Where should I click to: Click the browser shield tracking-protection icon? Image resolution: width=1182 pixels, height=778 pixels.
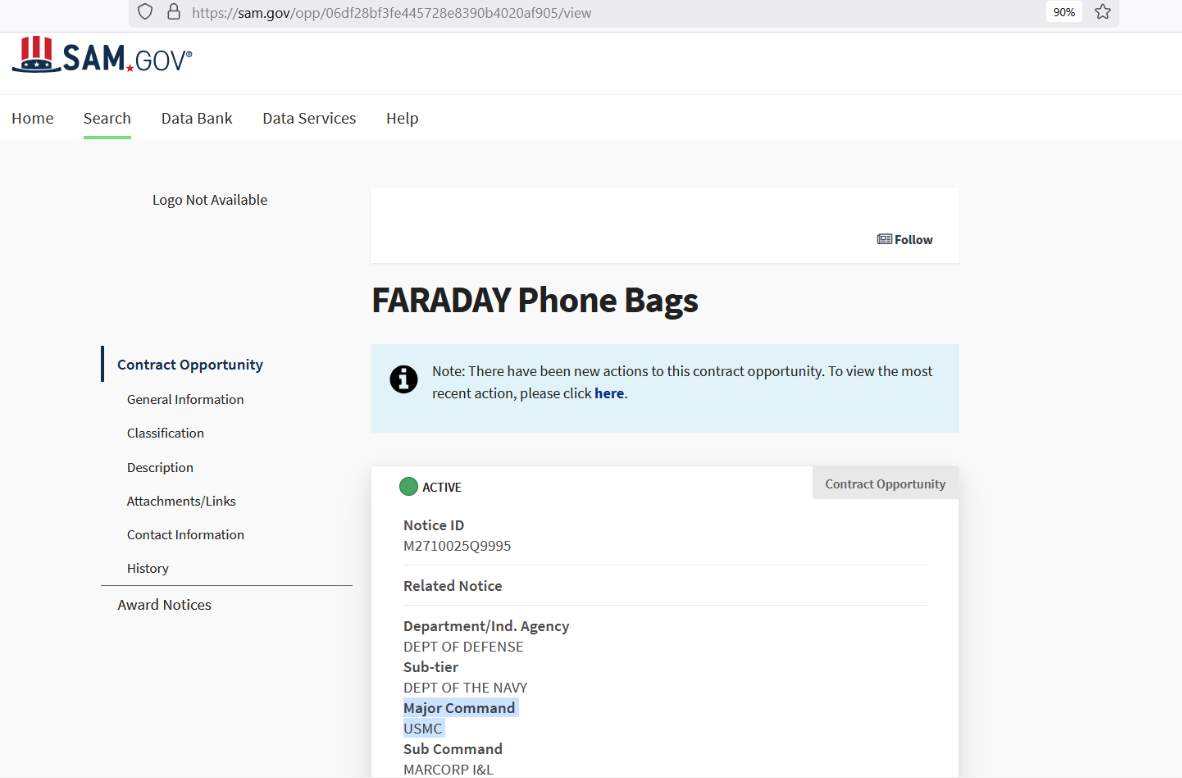[x=145, y=12]
